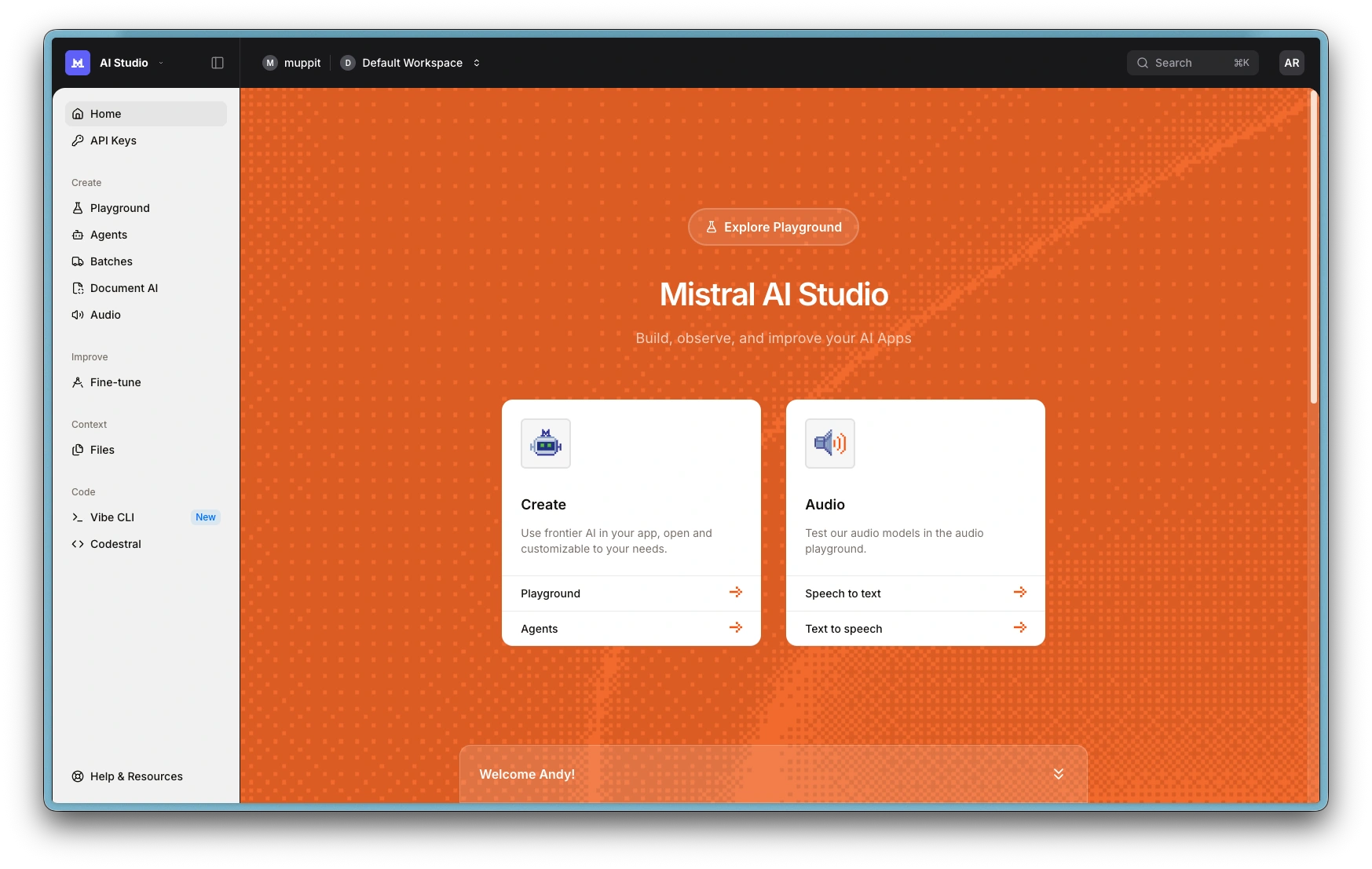Open the AR user avatar menu
The image size is (1372, 869).
(x=1291, y=63)
